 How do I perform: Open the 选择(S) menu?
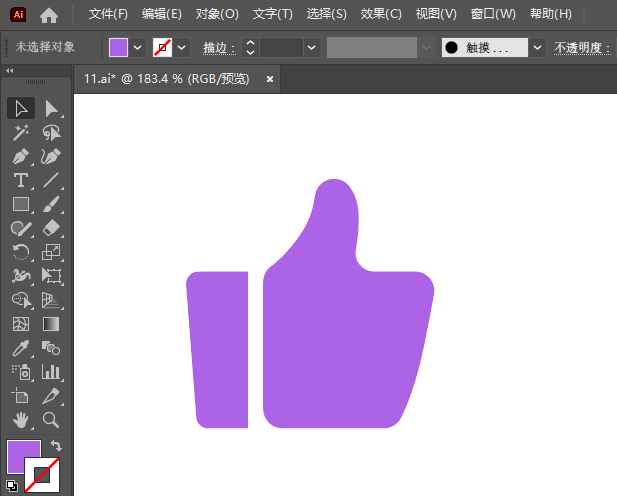pos(327,14)
